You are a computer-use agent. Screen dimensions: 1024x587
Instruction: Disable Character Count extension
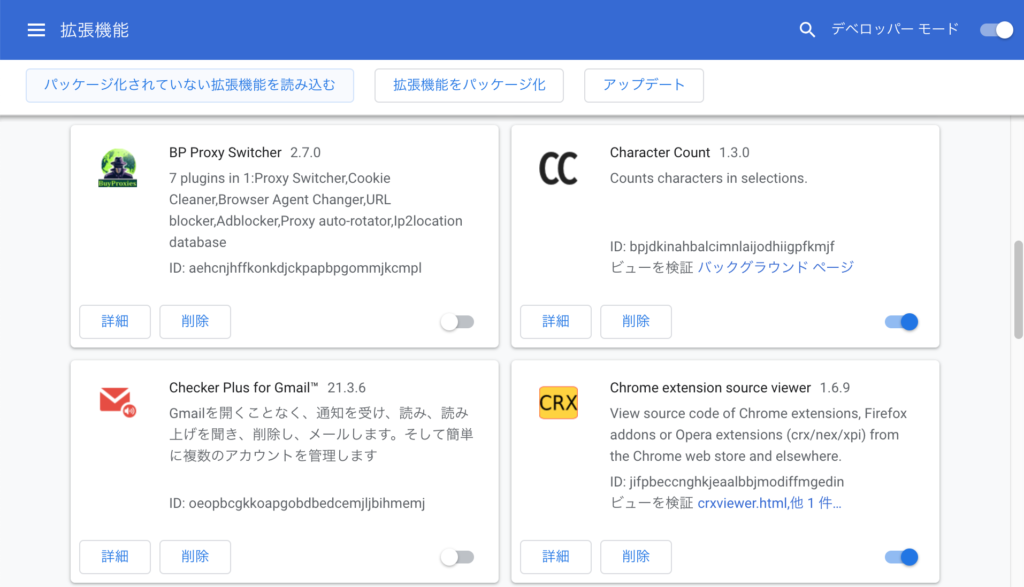pyautogui.click(x=902, y=322)
